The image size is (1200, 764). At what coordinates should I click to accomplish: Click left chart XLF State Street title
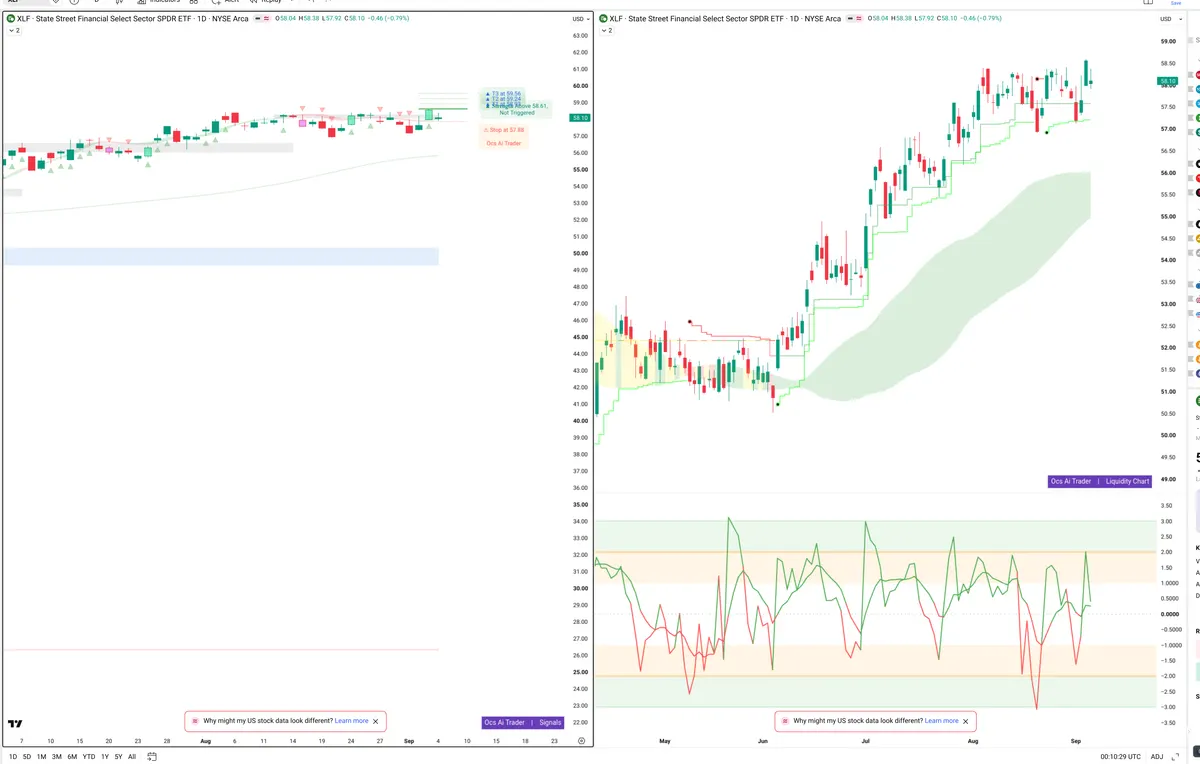132,19
